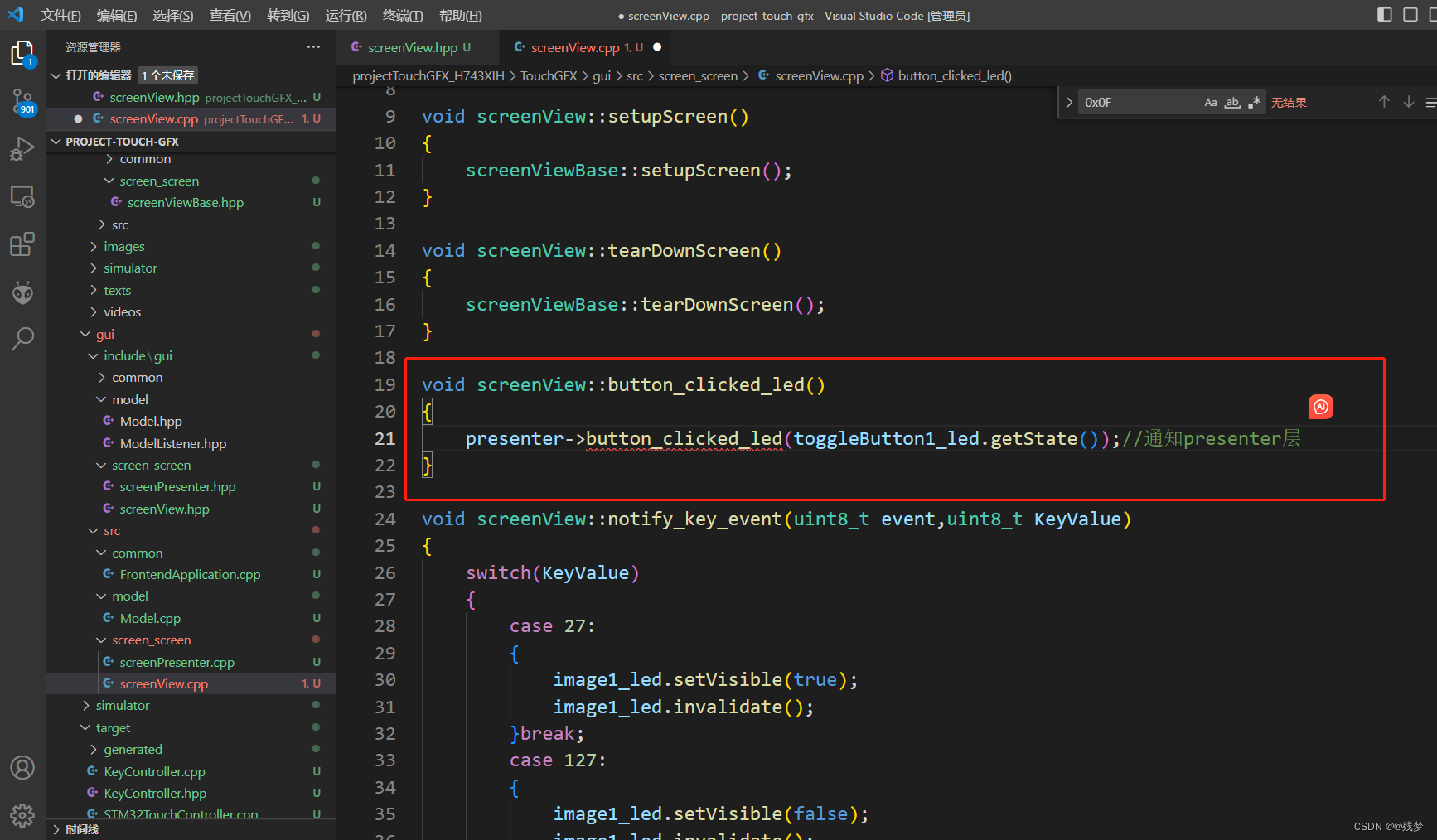Open the Accounts menu icon
This screenshot has height=840, width=1437.
point(22,767)
